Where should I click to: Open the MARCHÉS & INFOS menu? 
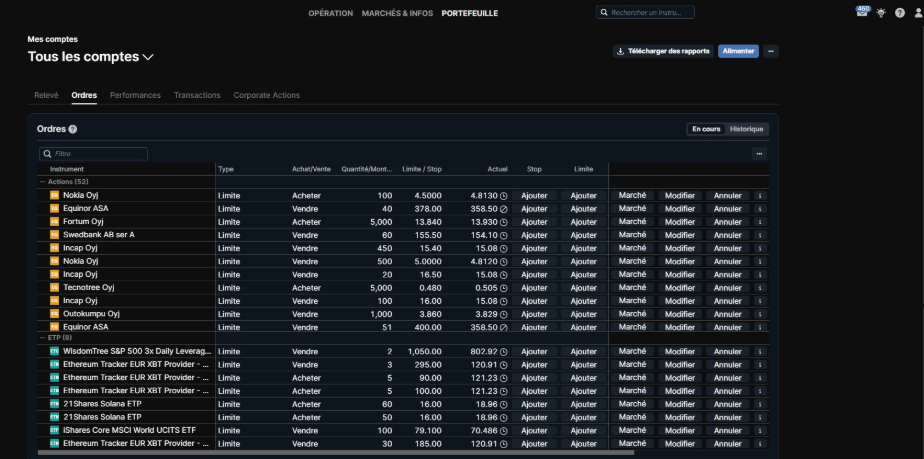[397, 13]
